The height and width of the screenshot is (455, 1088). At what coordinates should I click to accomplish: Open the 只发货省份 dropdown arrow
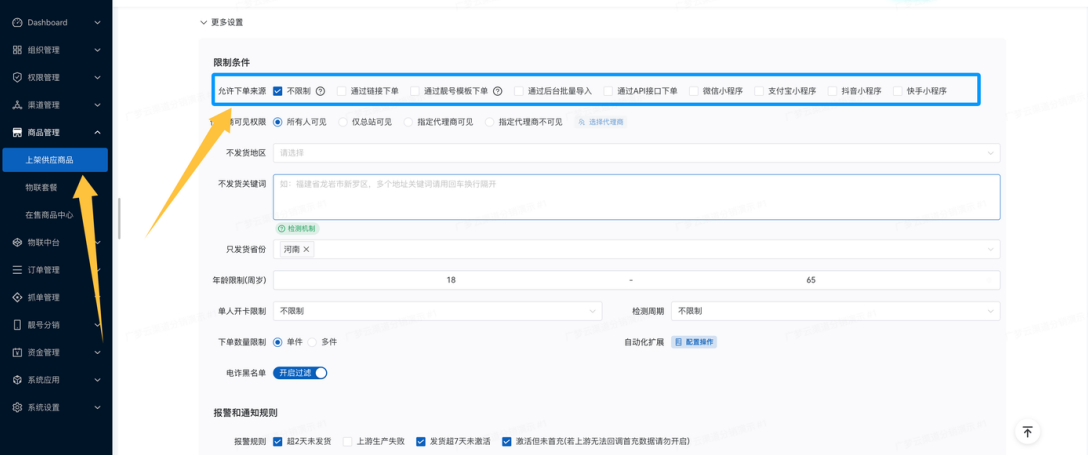click(990, 249)
